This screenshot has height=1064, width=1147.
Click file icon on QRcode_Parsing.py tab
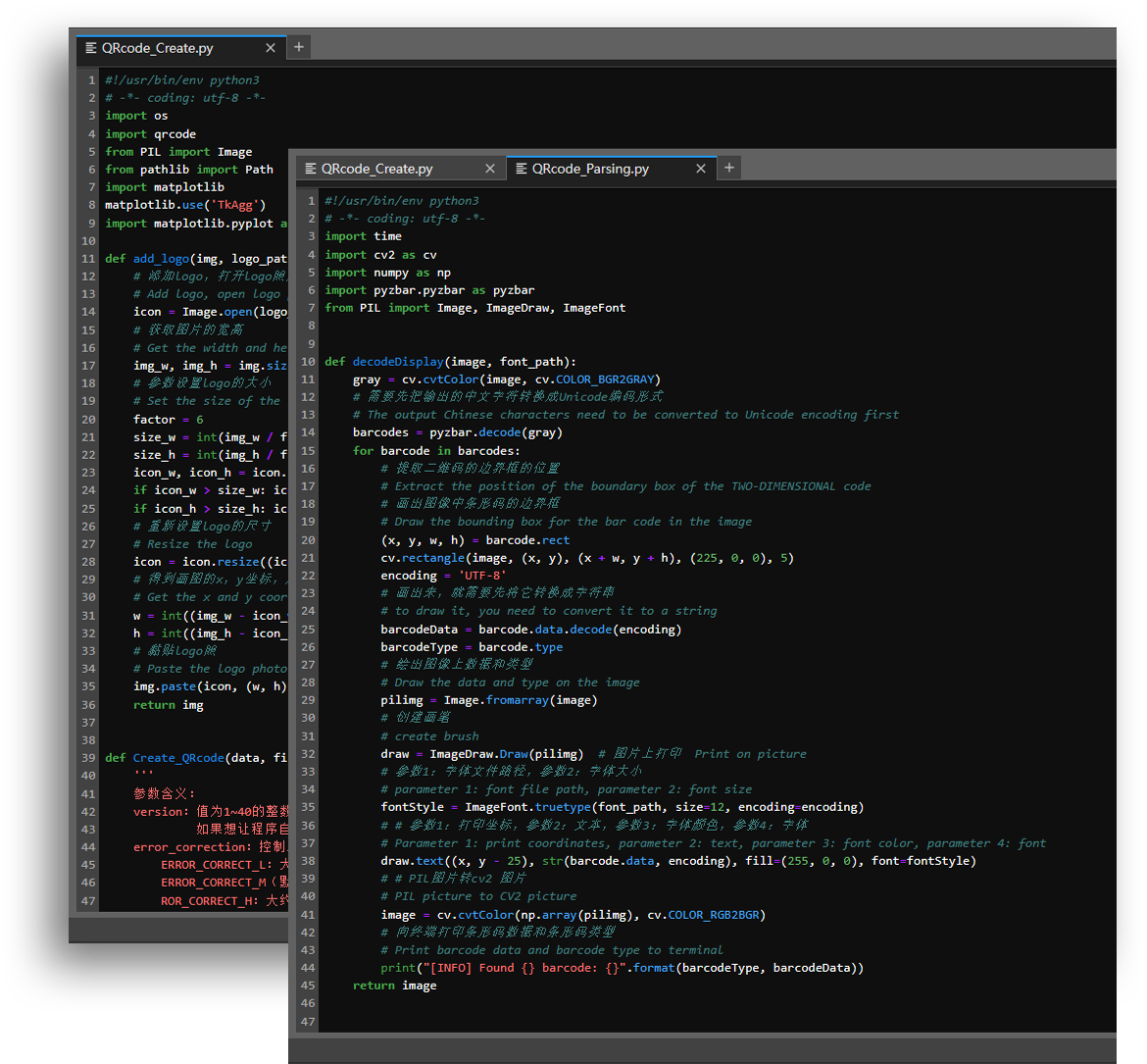click(522, 169)
